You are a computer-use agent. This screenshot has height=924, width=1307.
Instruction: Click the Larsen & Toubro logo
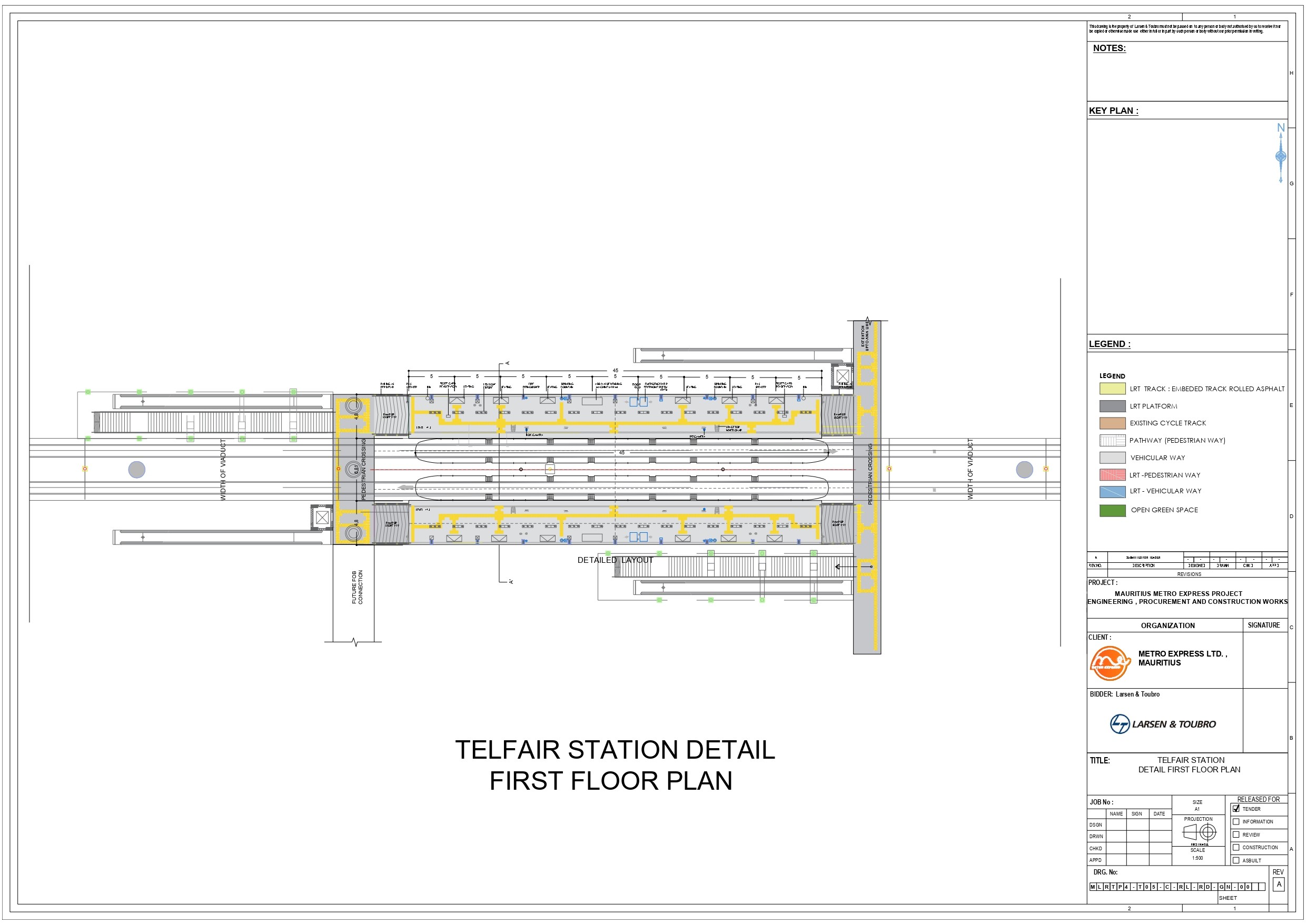1162,724
